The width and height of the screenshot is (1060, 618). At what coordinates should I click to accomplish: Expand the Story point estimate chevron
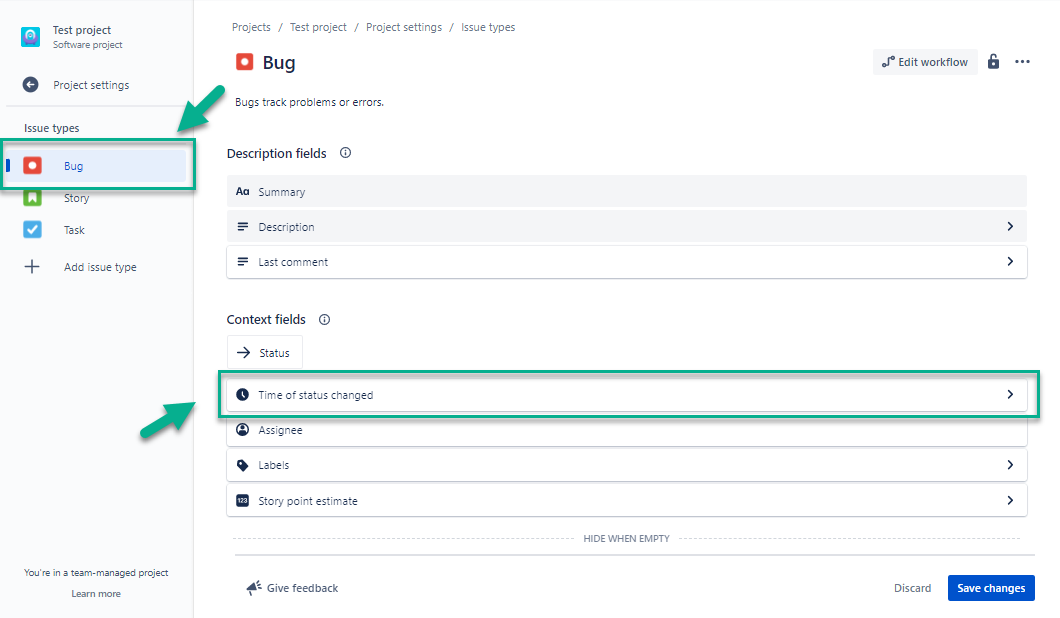click(x=1010, y=500)
